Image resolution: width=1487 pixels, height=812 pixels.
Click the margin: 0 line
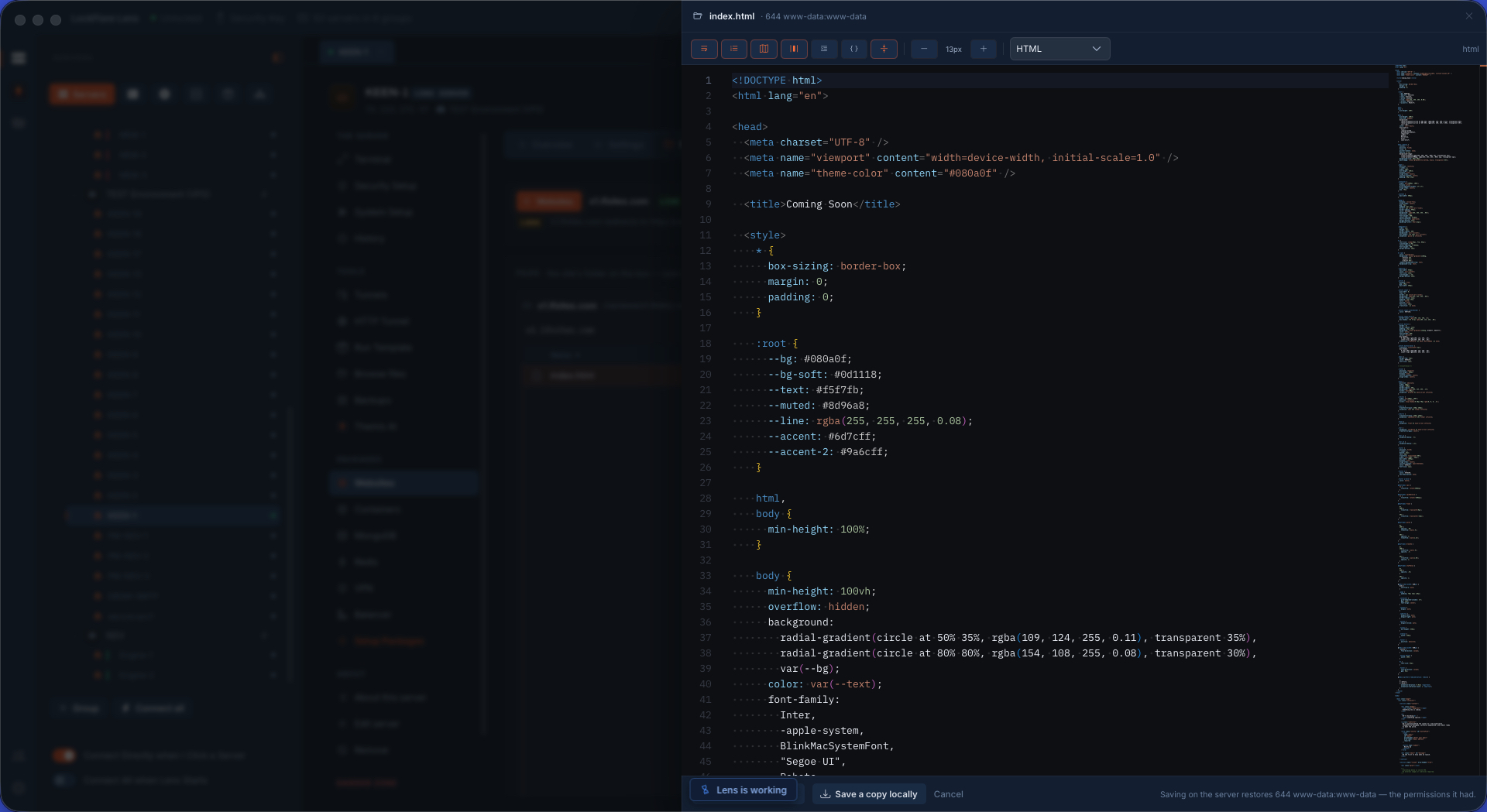798,282
